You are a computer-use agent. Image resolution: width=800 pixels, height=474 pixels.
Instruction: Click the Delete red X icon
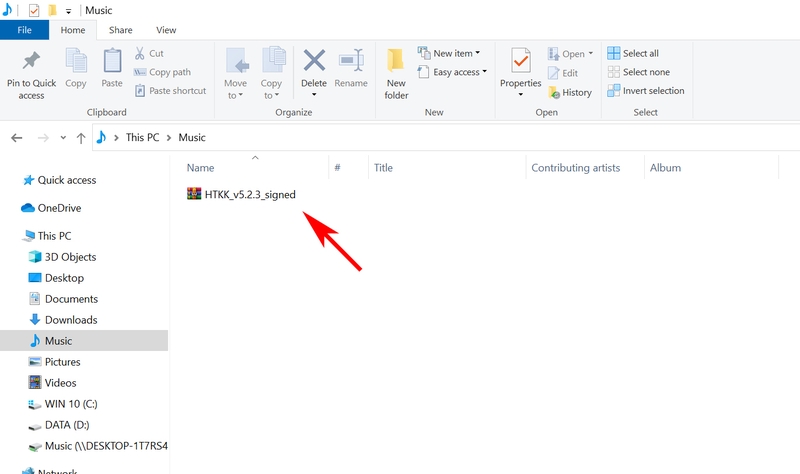click(x=314, y=60)
